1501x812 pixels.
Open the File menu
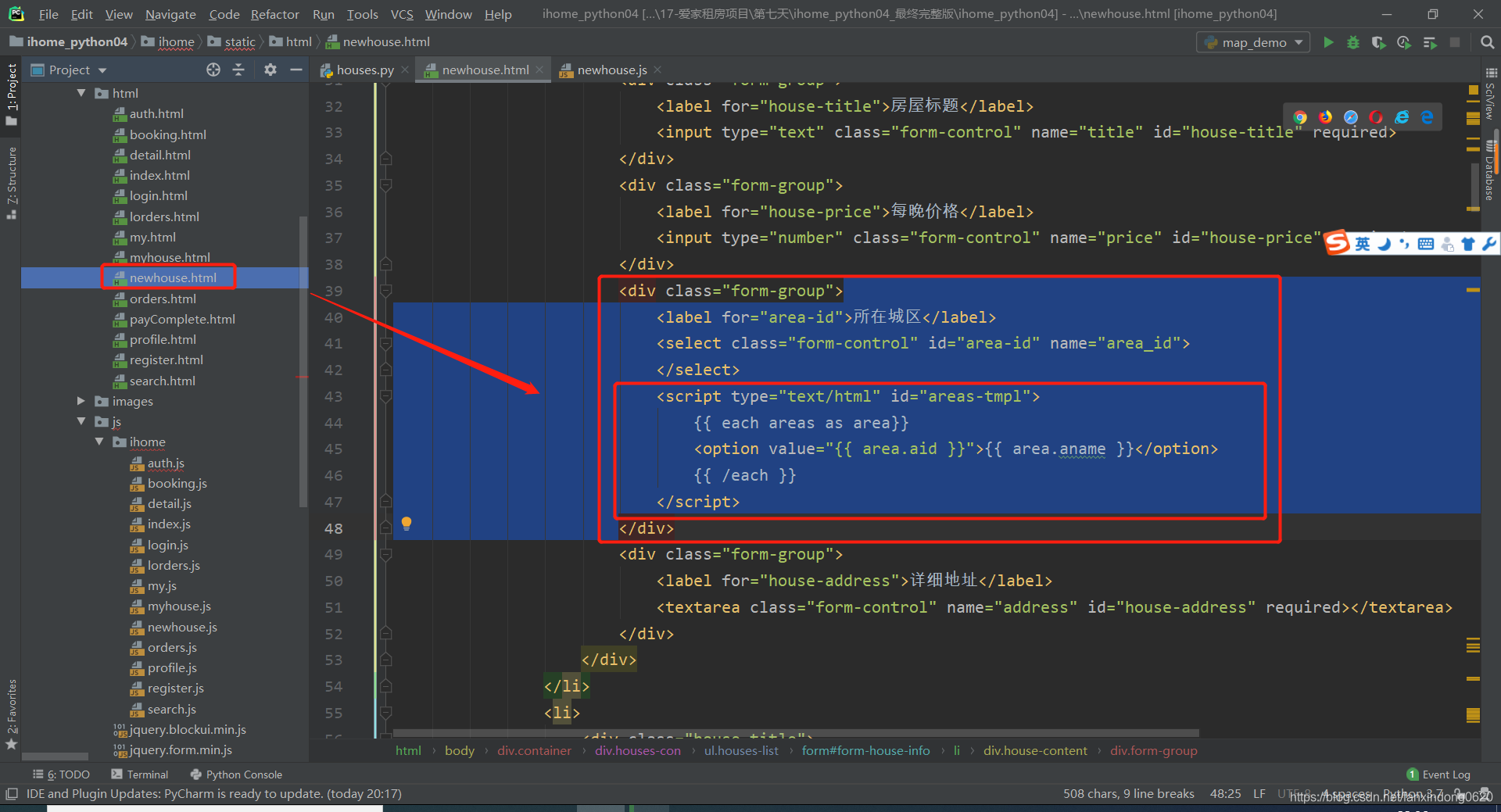pos(48,14)
